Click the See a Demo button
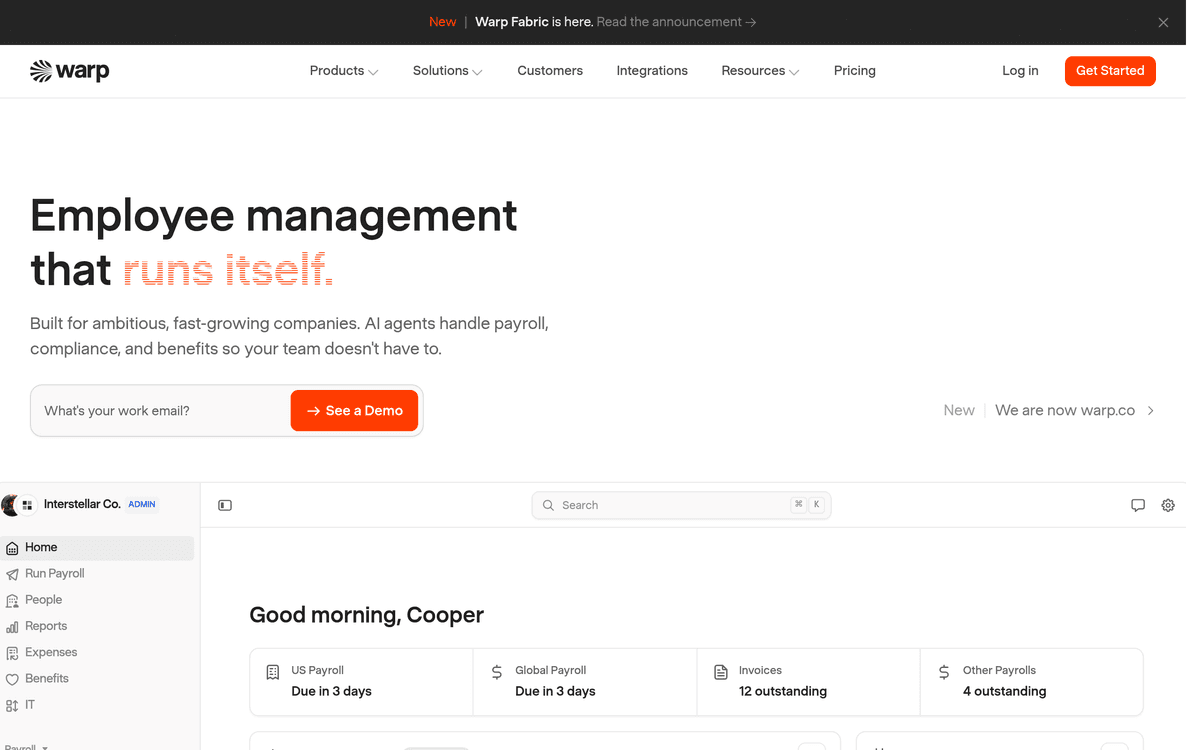 click(x=354, y=411)
